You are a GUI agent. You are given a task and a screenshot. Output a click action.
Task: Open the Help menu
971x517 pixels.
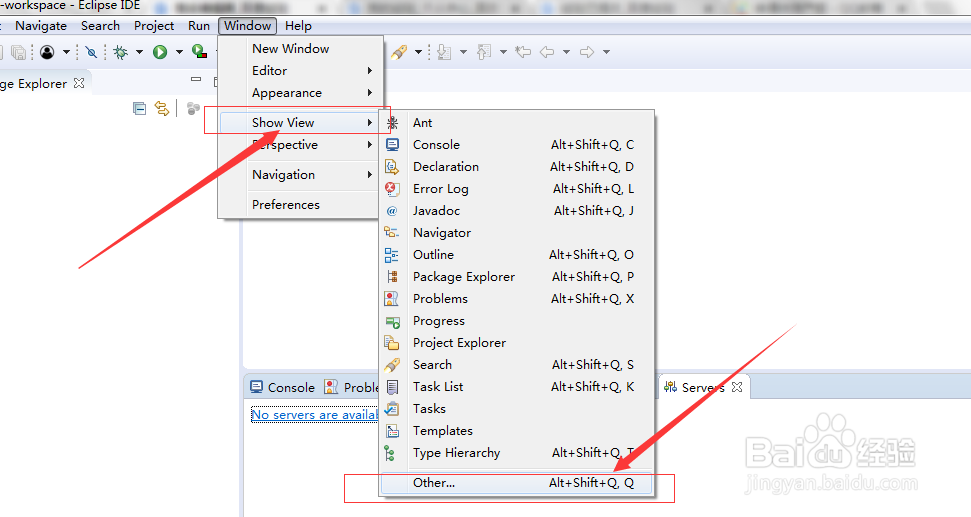click(298, 26)
